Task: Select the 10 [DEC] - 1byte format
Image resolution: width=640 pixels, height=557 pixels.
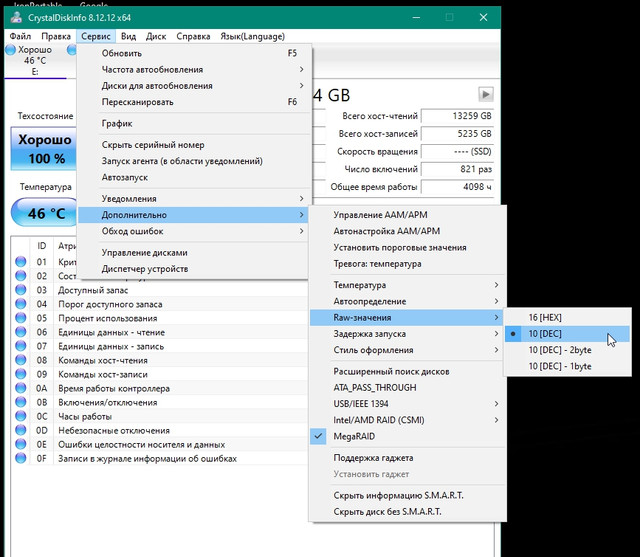Action: 568,366
